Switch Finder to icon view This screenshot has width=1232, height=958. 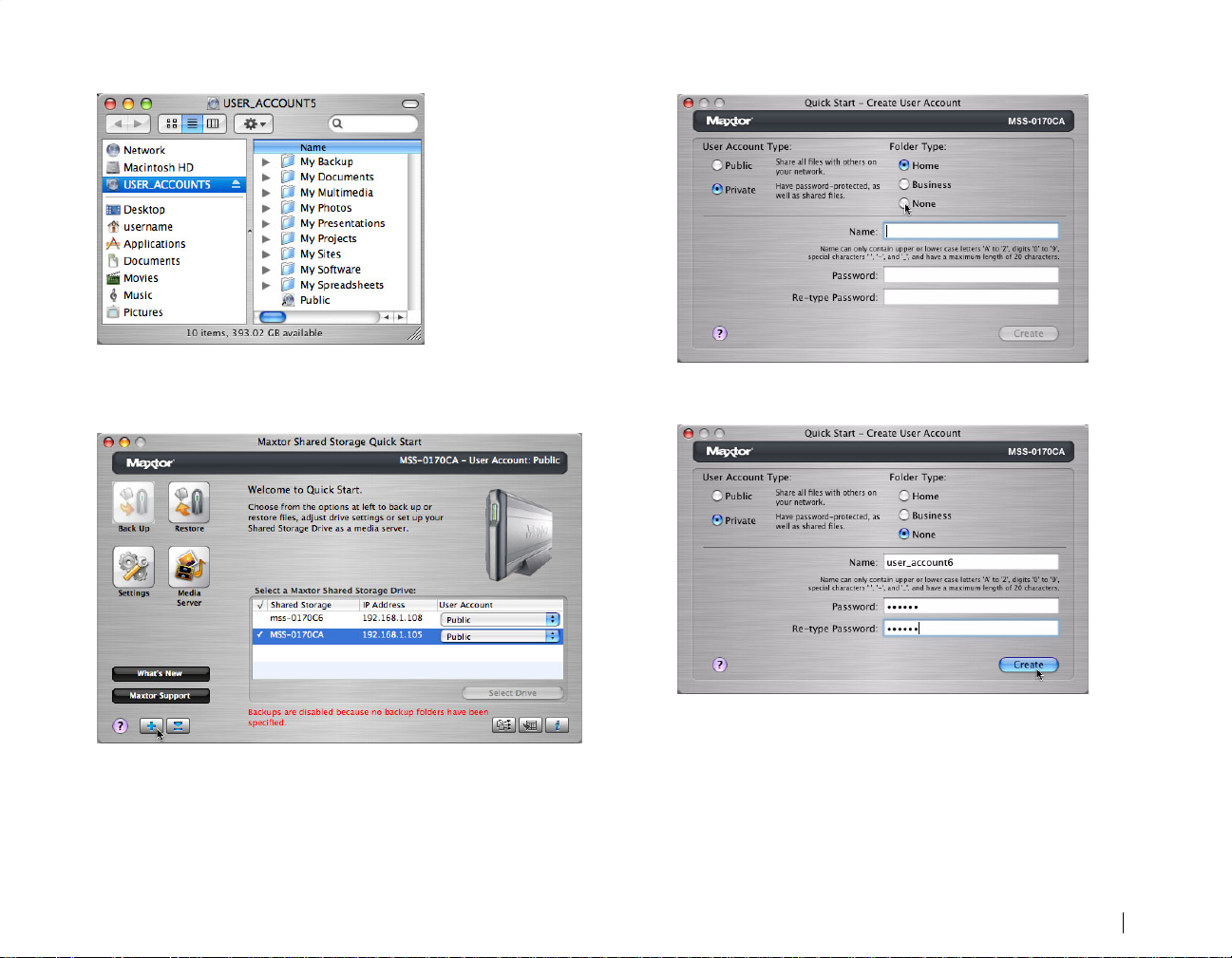pyautogui.click(x=171, y=123)
